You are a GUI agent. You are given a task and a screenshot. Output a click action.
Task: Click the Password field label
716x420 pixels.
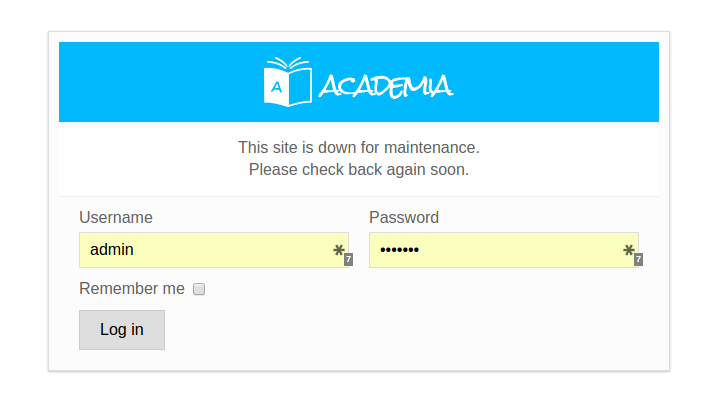click(404, 218)
